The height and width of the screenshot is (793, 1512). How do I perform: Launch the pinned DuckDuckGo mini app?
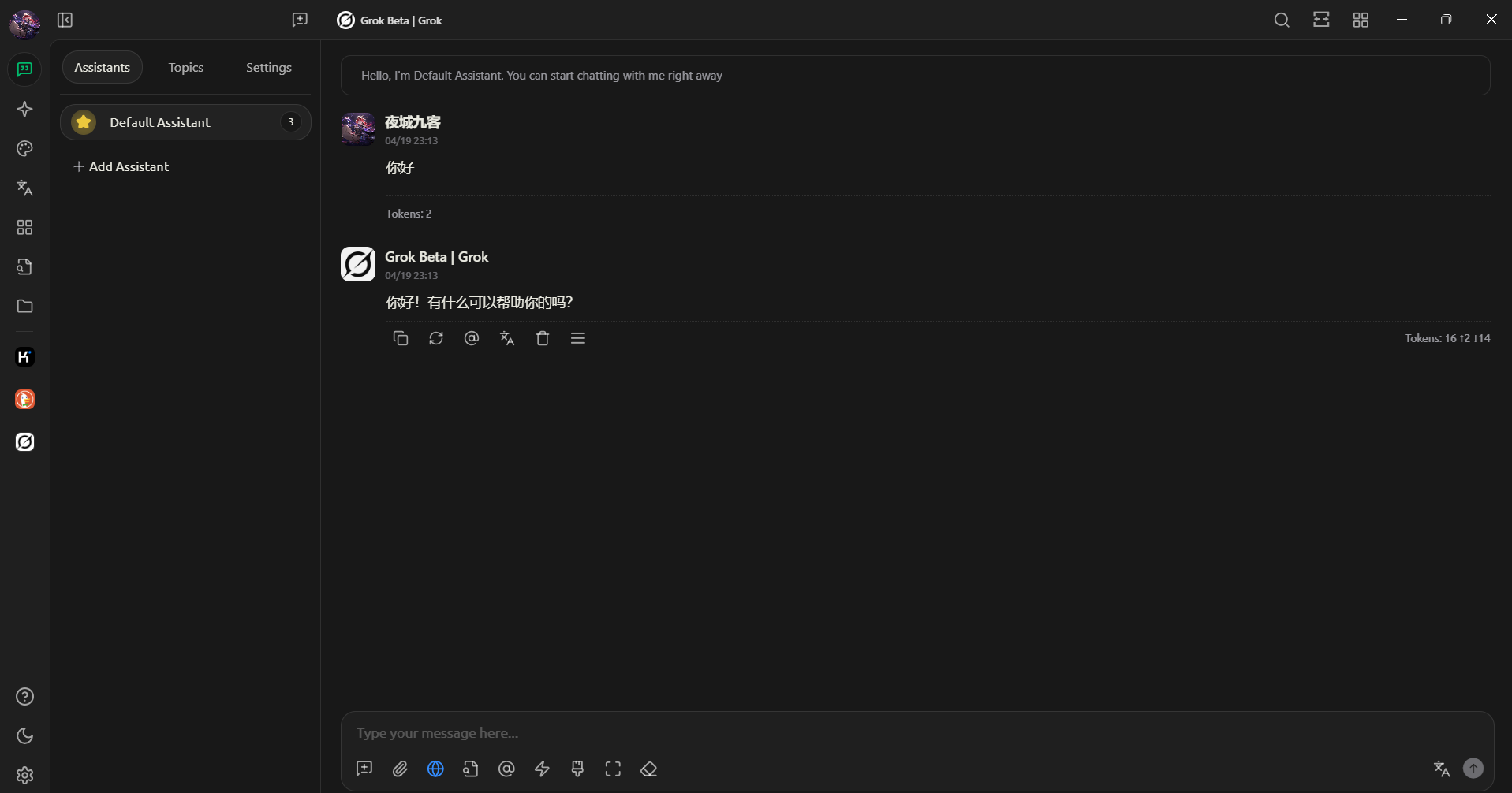point(24,400)
